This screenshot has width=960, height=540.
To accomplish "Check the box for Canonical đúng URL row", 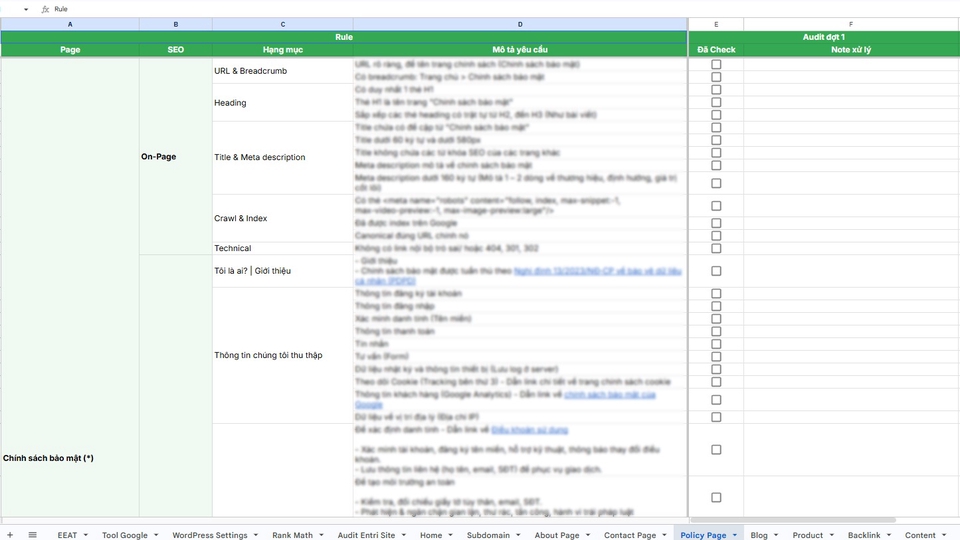I will (716, 236).
